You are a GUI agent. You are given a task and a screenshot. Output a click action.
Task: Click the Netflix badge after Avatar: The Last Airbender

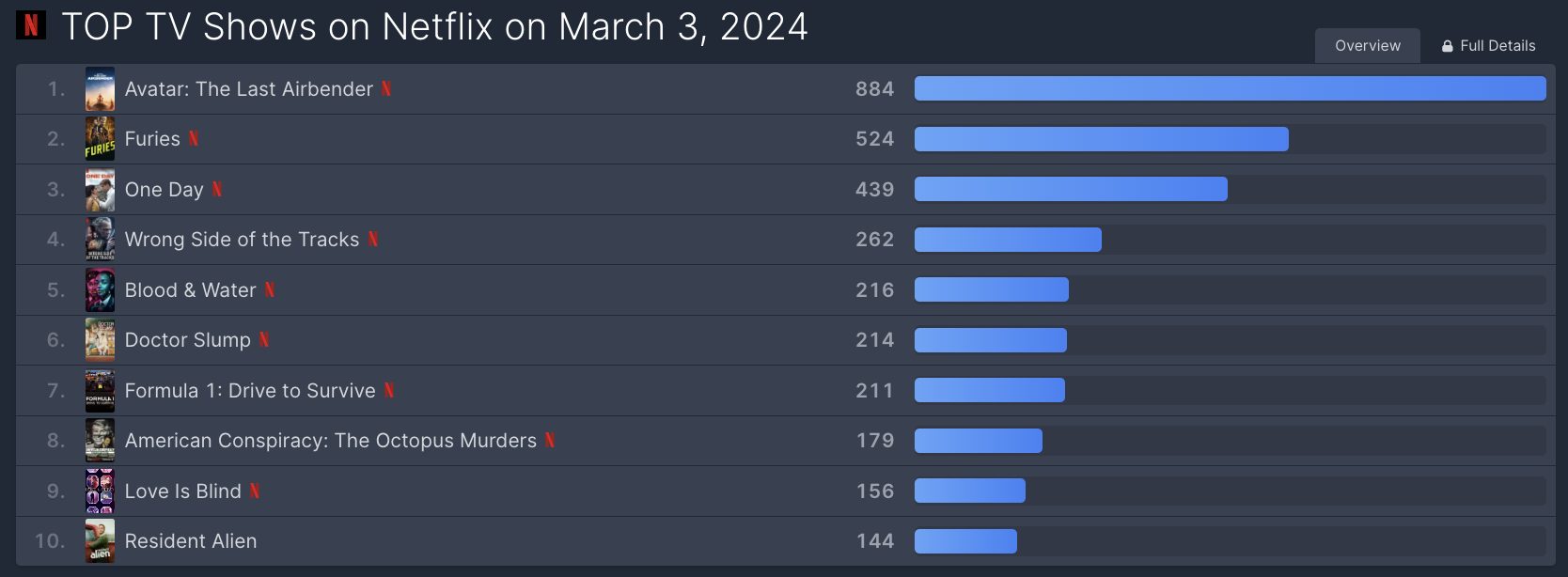click(x=386, y=88)
